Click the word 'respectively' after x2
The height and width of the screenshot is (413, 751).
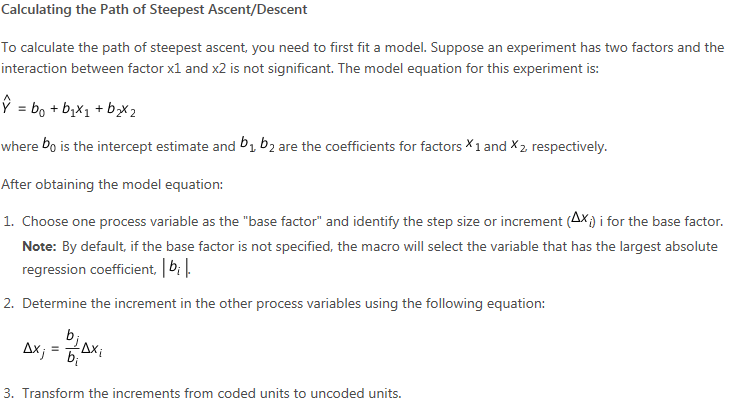pyautogui.click(x=569, y=147)
